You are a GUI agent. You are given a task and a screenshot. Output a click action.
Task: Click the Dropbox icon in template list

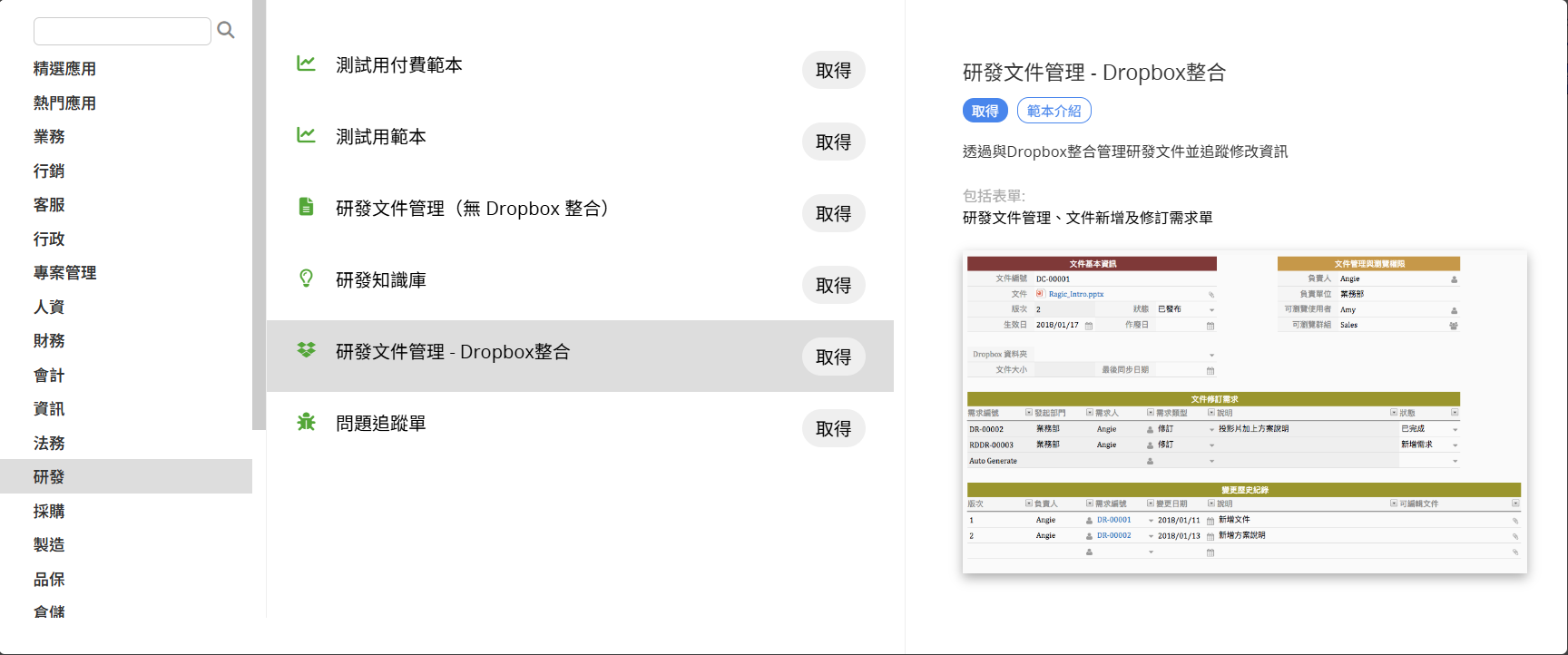point(307,350)
